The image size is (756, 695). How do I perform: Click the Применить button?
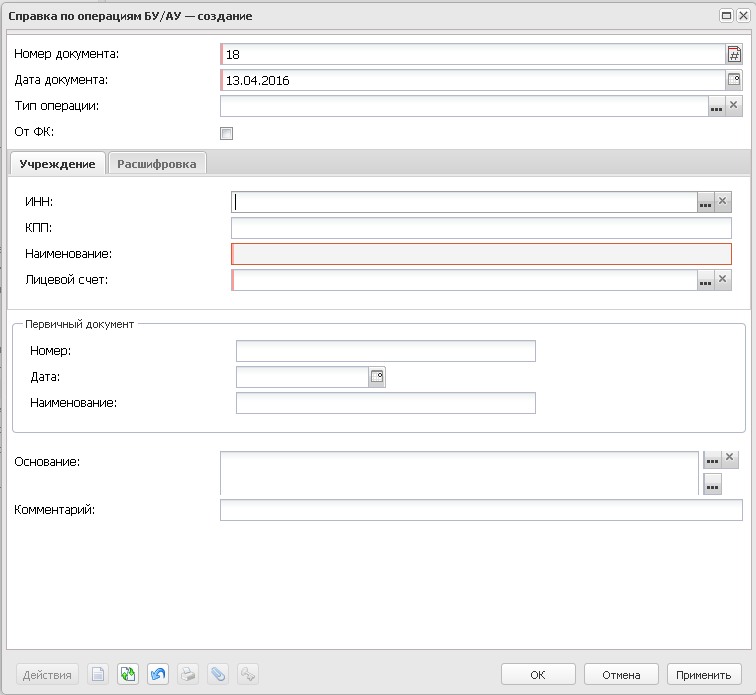pos(703,674)
